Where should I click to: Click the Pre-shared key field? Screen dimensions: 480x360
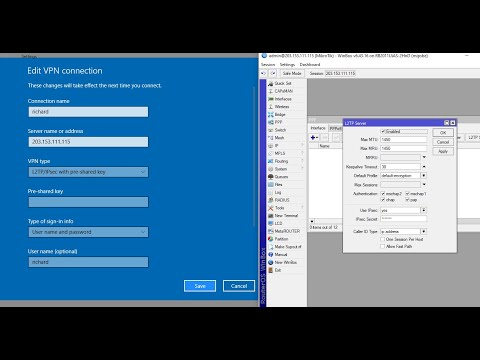pos(88,202)
